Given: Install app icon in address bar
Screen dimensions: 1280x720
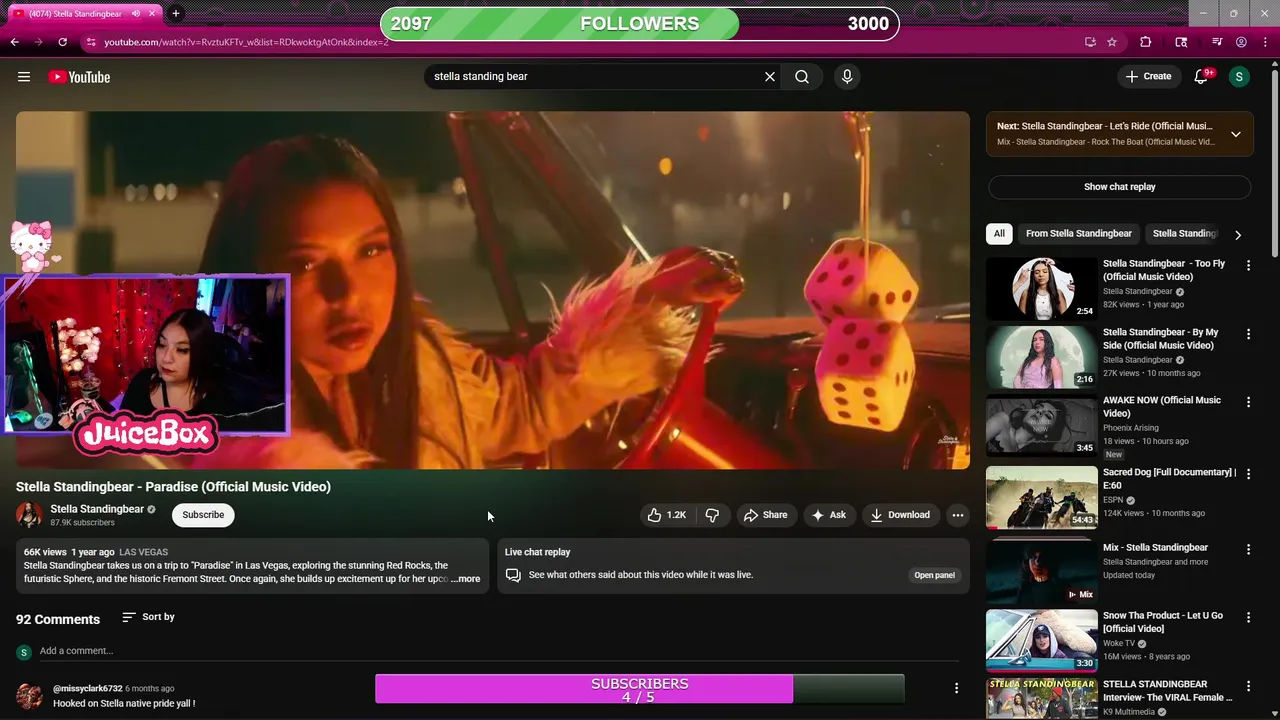Looking at the screenshot, I should tap(1090, 42).
